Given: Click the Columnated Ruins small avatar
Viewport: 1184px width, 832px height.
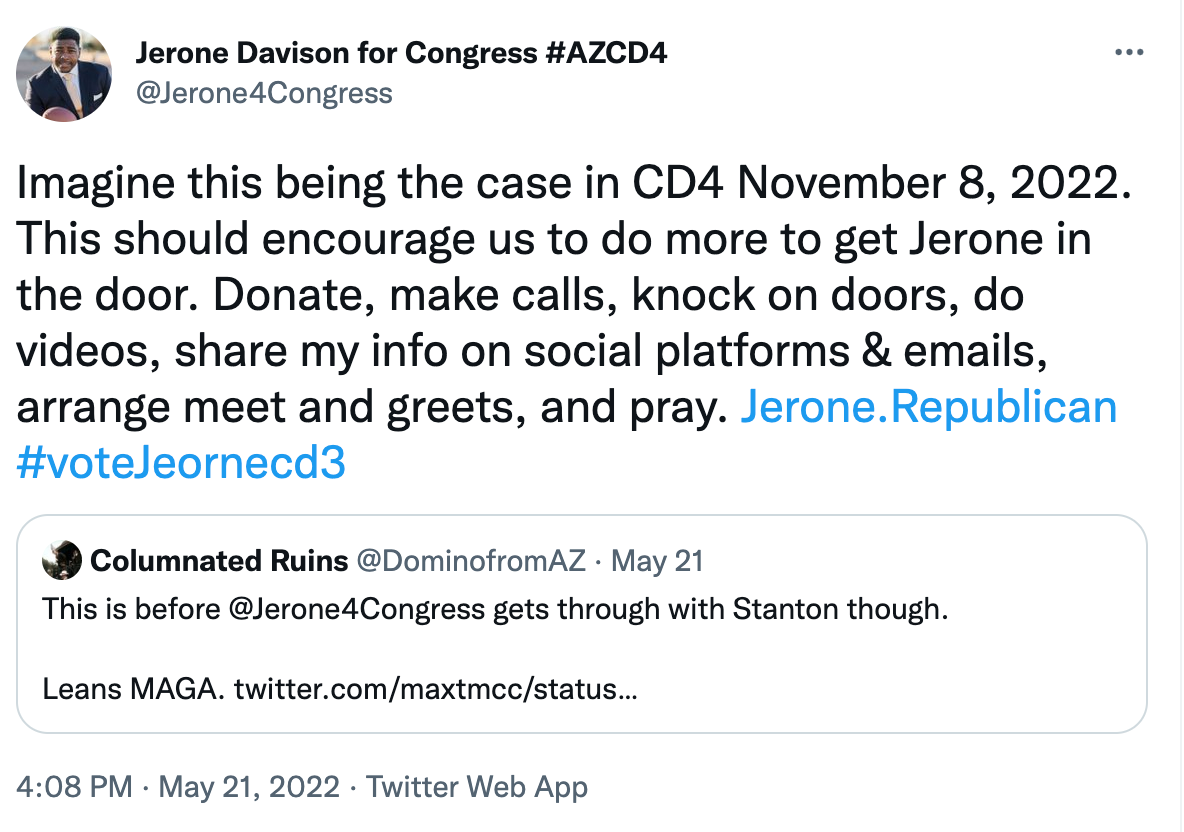Looking at the screenshot, I should coord(61,561).
